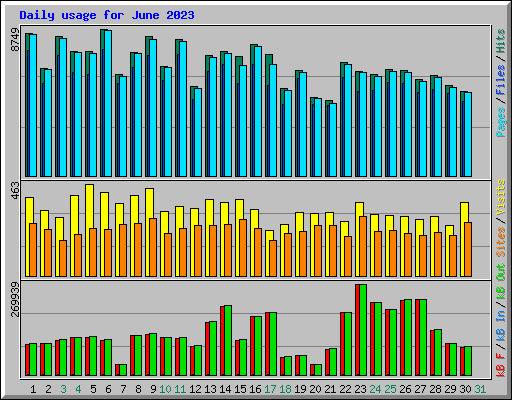Screen dimensions: 512x400
Task: Click day label 6 on the x-axis
Action: pyautogui.click(x=108, y=389)
